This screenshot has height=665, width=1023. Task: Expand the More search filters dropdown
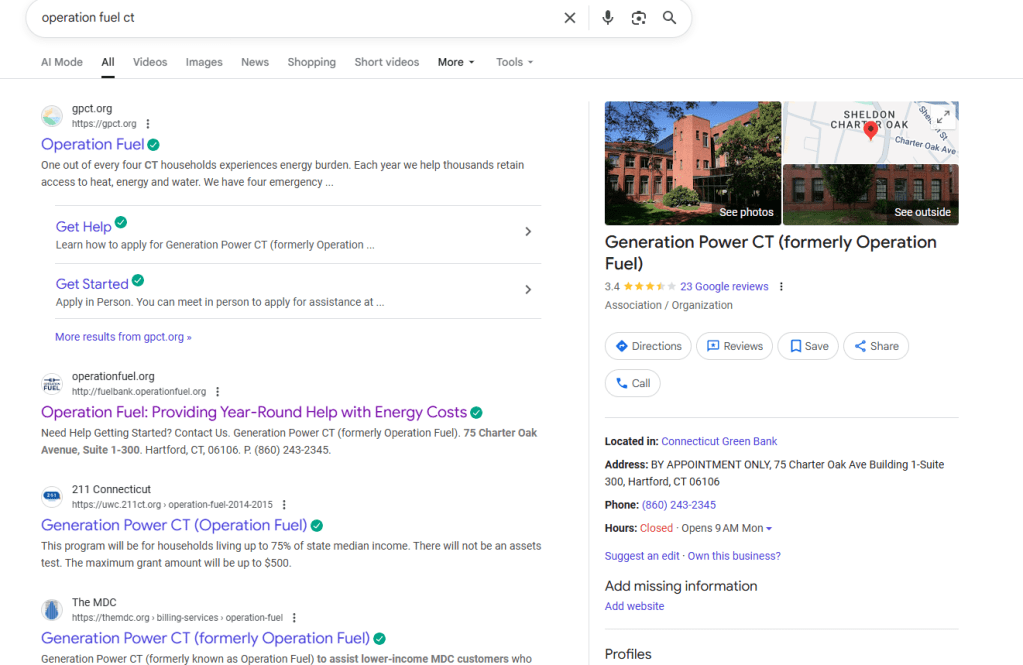[456, 62]
